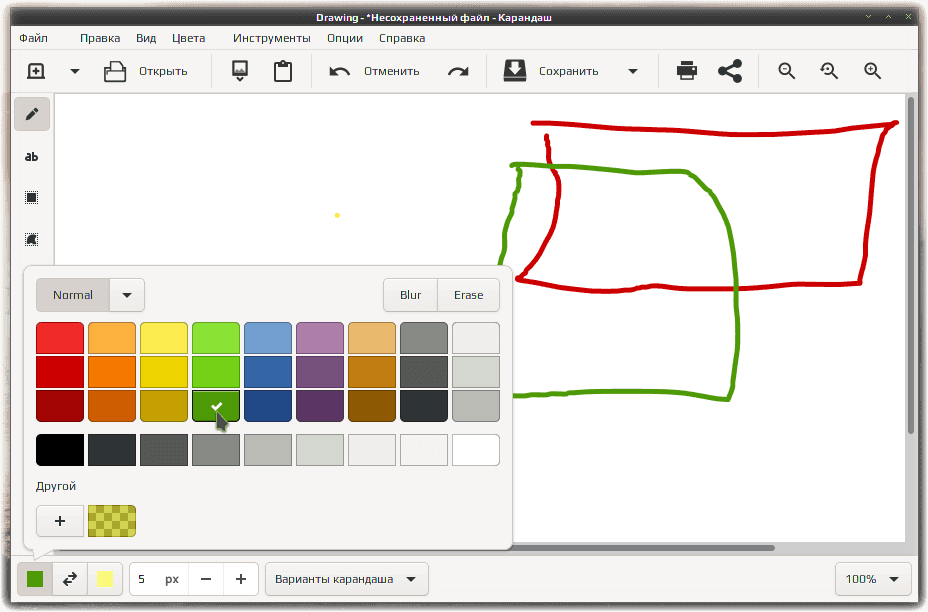Click the print icon
Screen dimensions: 928x612
(x=687, y=71)
